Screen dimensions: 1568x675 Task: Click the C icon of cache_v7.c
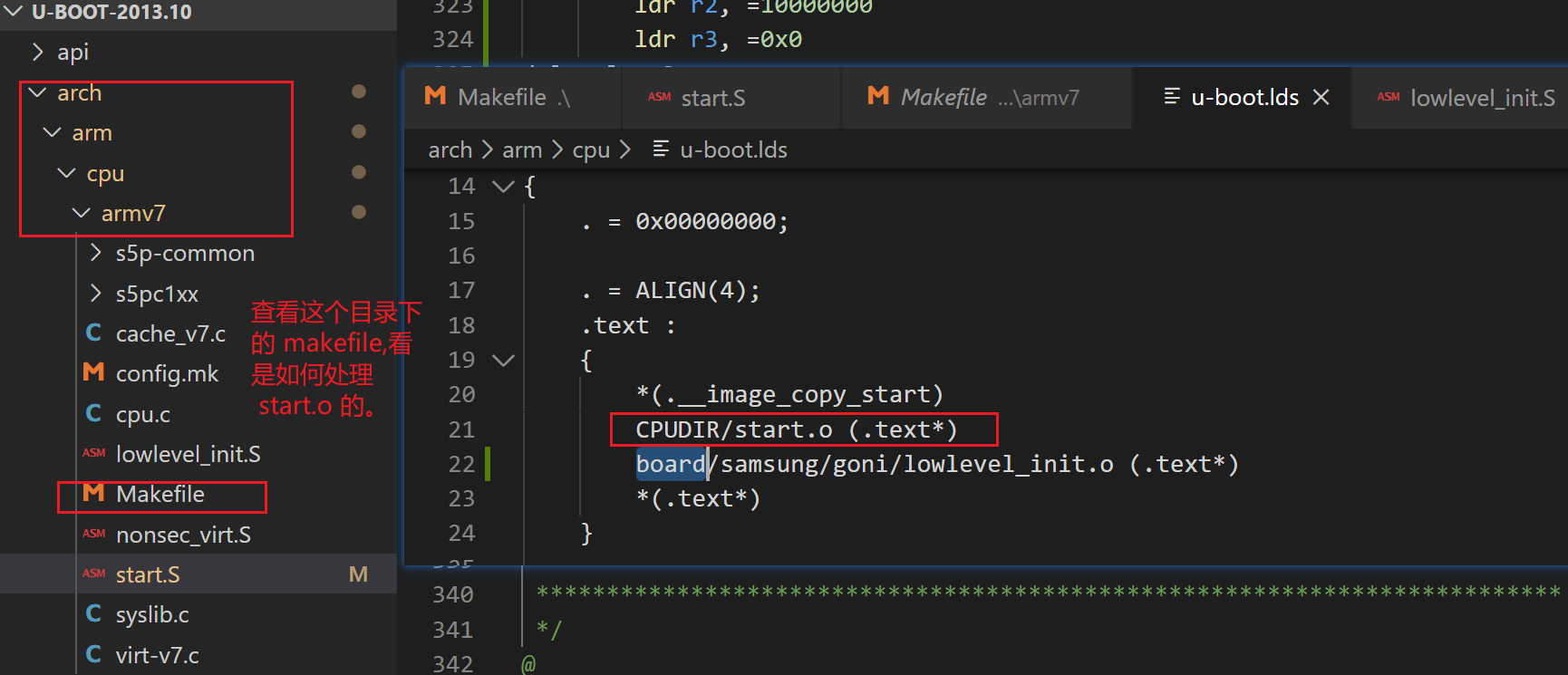tap(93, 333)
